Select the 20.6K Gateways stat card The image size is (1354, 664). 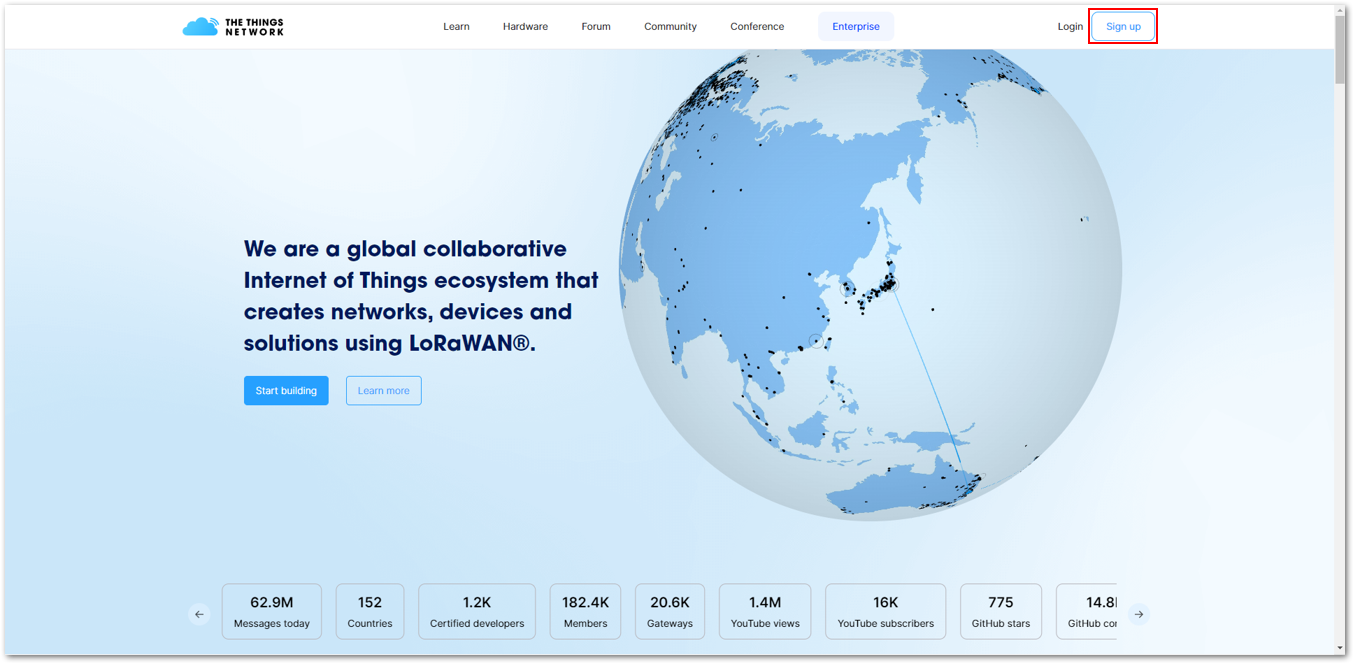670,612
